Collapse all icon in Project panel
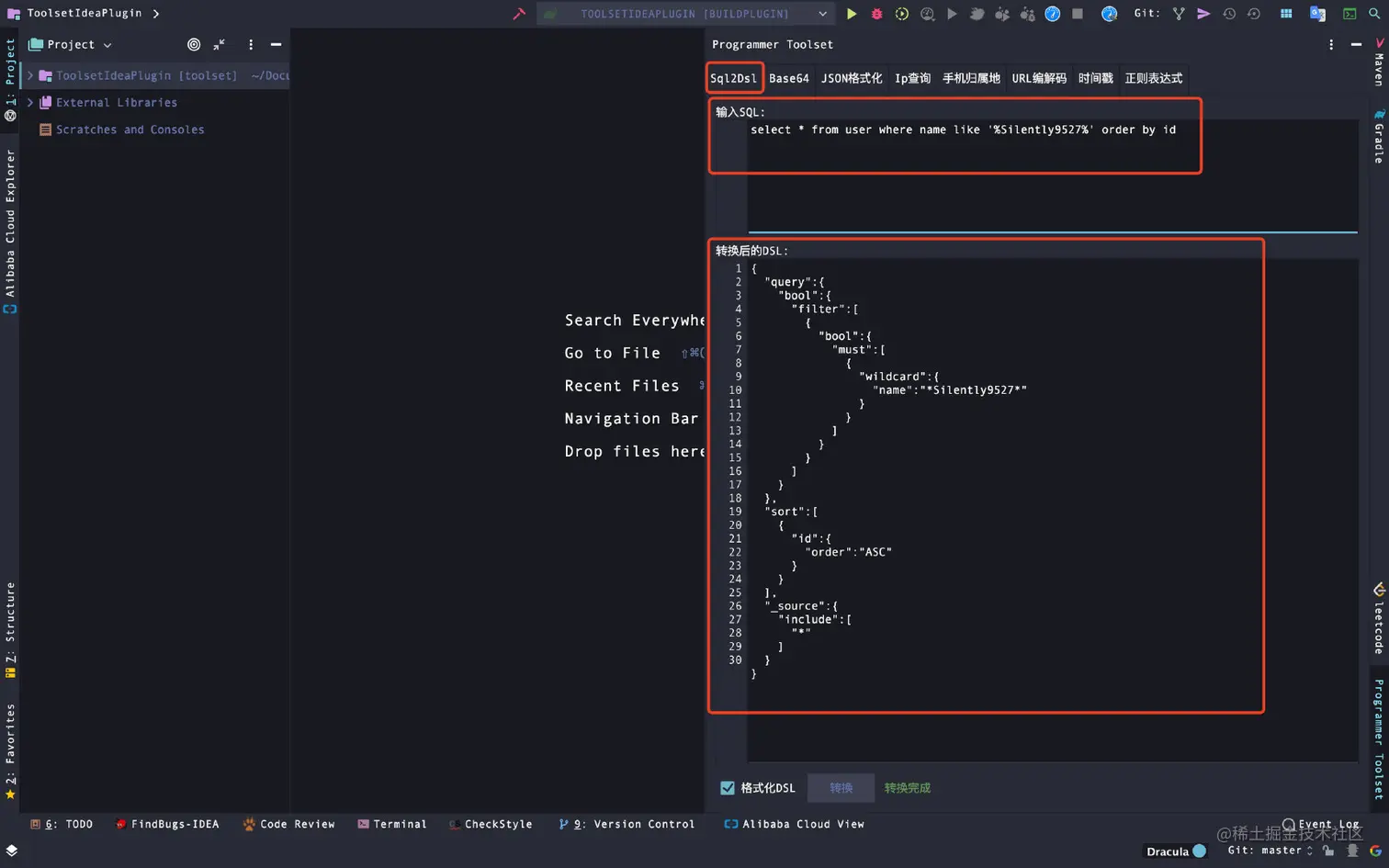Screen dimensions: 1389x868 tap(219, 44)
